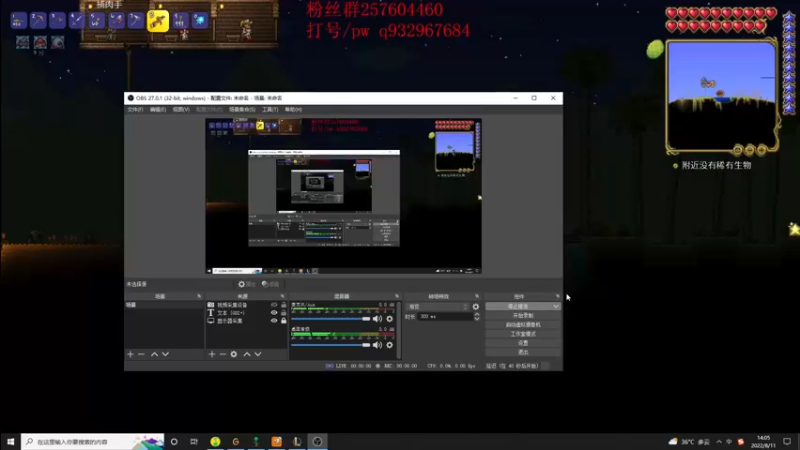Pop out the Sources dock panel icon
The image size is (800, 450).
[282, 296]
